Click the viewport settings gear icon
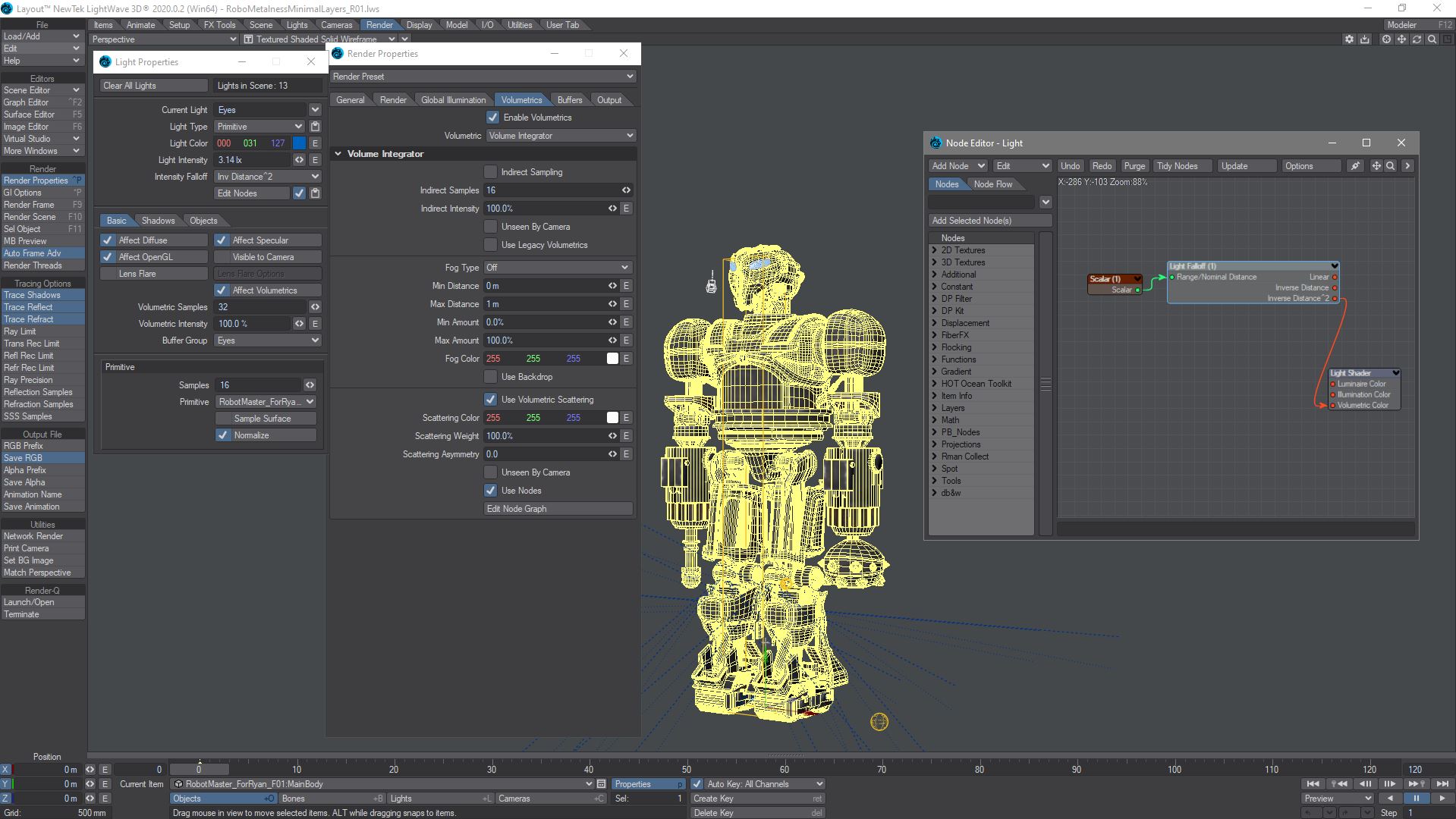This screenshot has width=1456, height=819. (x=1349, y=39)
